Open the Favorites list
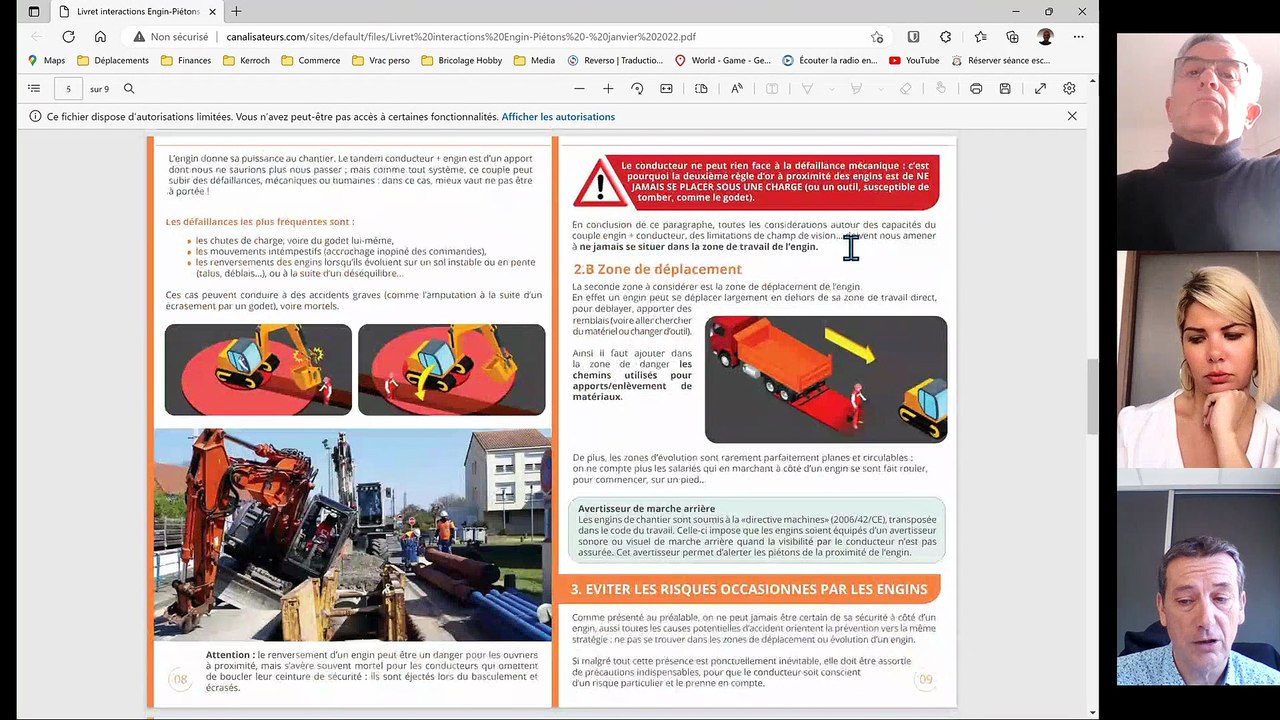 (x=980, y=37)
